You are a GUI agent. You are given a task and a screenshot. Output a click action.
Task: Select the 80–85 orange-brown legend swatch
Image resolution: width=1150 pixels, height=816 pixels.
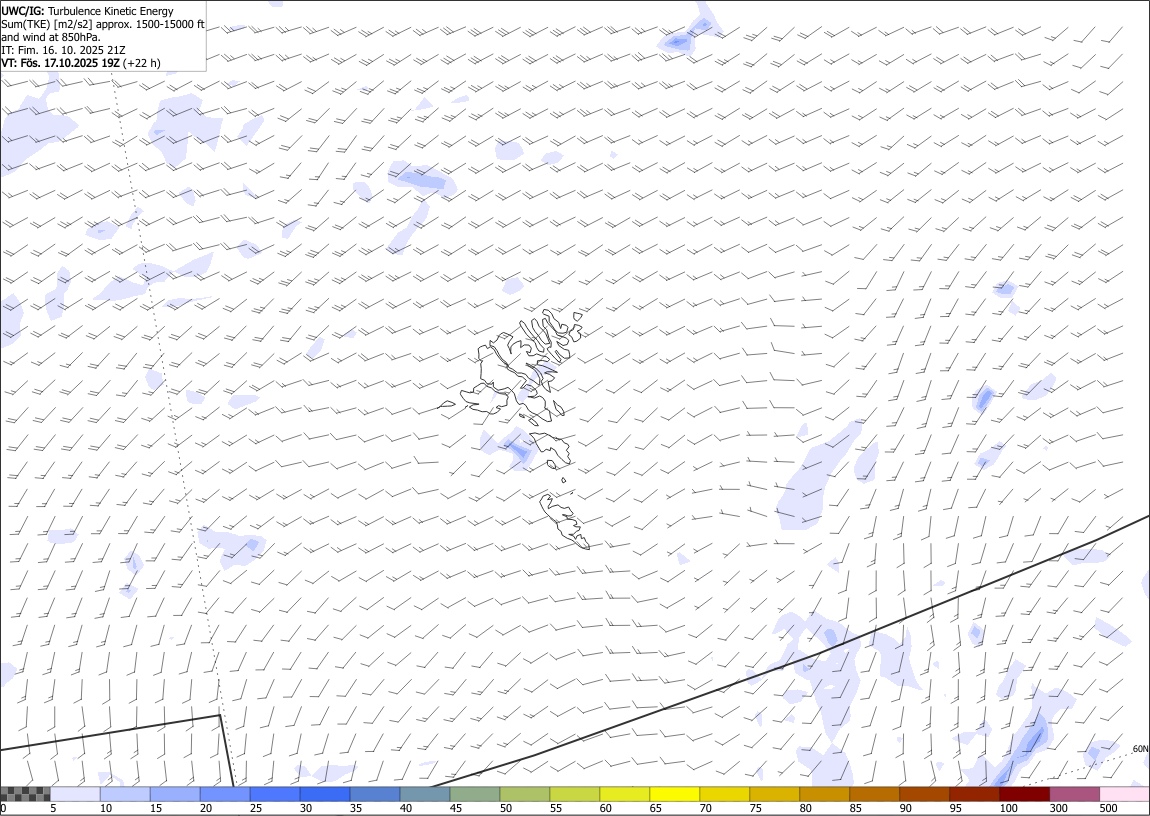click(824, 794)
